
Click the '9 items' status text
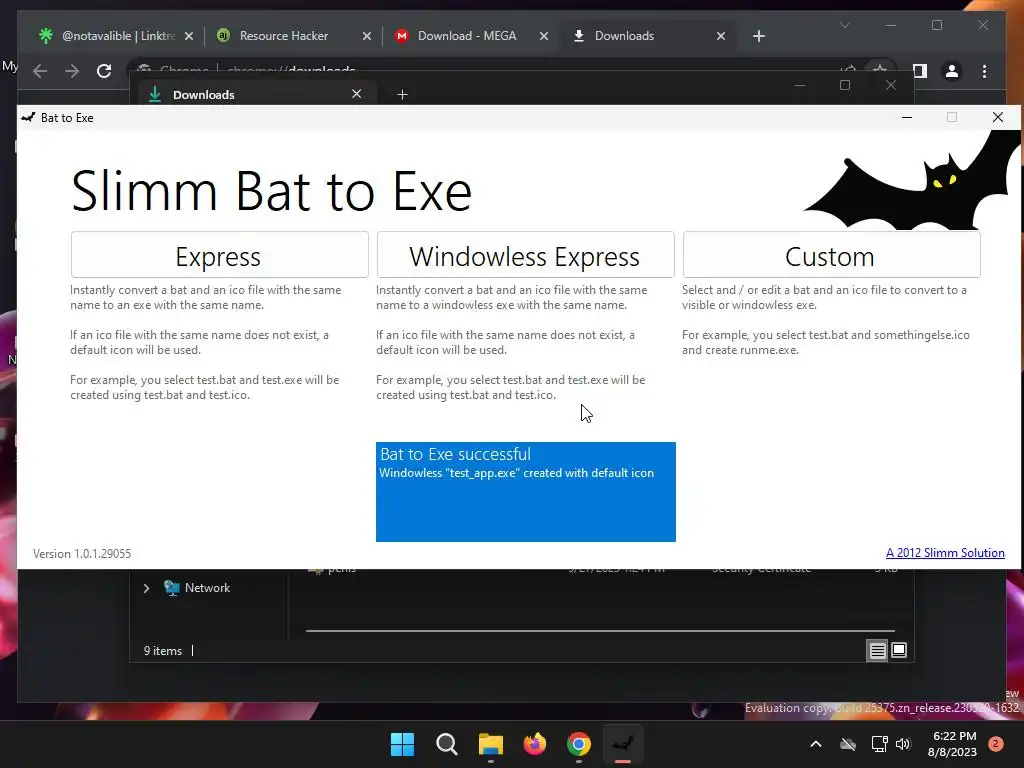[x=163, y=651]
